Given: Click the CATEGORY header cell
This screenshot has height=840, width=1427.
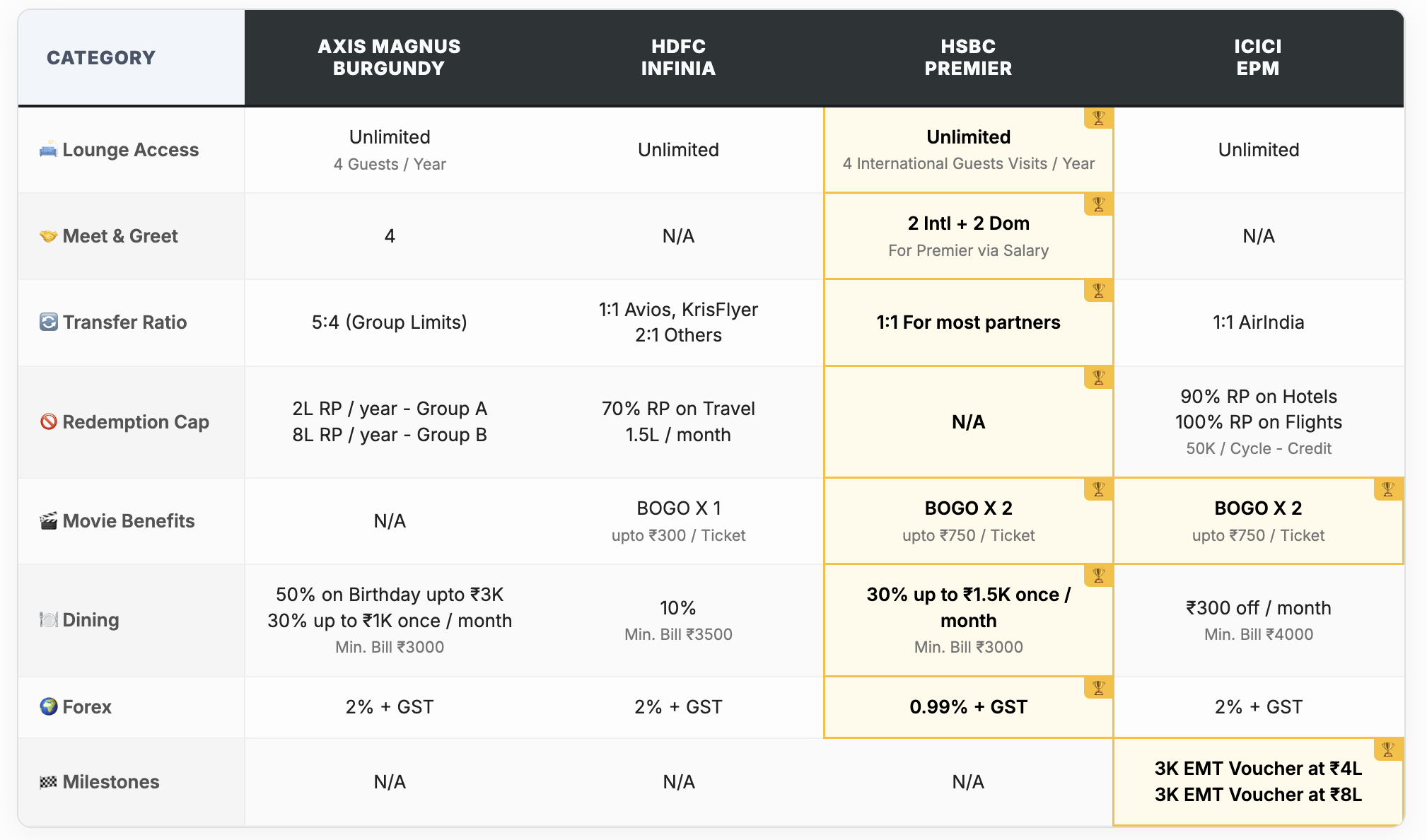Looking at the screenshot, I should point(101,58).
